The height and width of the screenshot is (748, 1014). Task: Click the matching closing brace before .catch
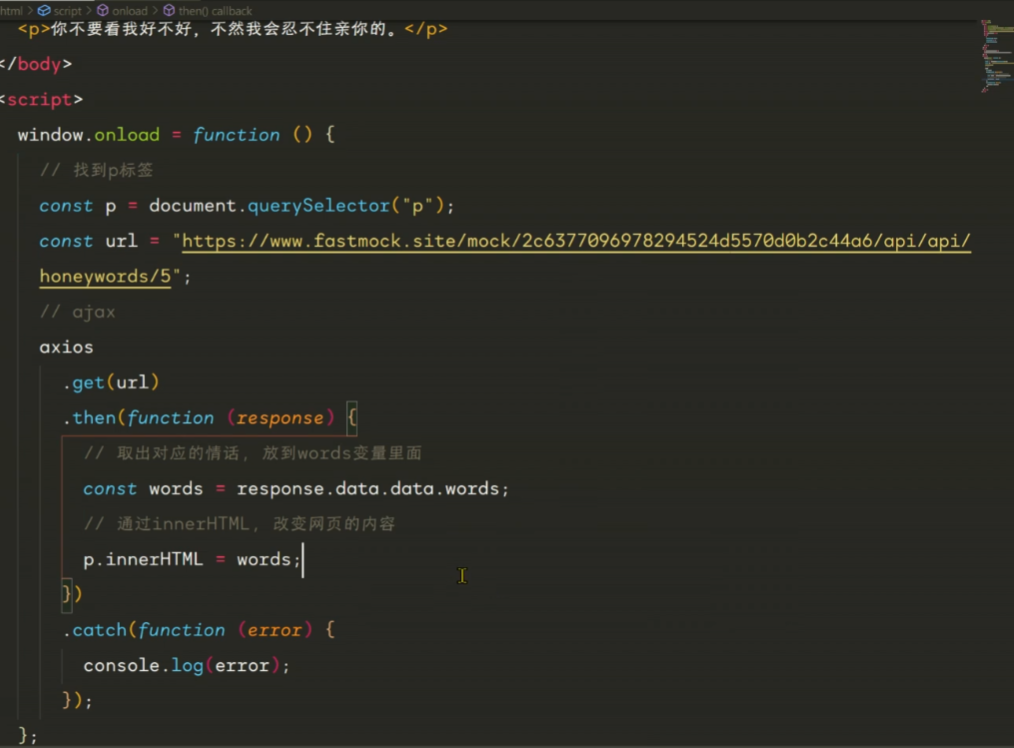click(67, 594)
